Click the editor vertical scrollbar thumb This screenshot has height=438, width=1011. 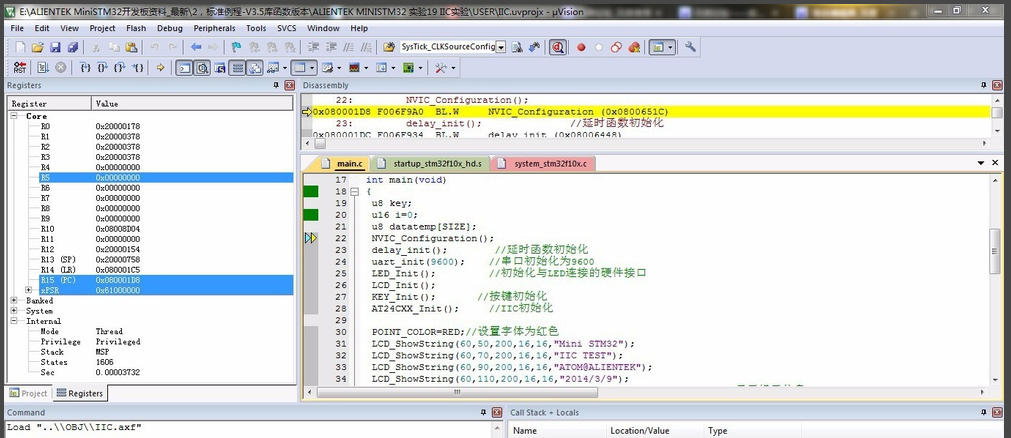[x=996, y=251]
